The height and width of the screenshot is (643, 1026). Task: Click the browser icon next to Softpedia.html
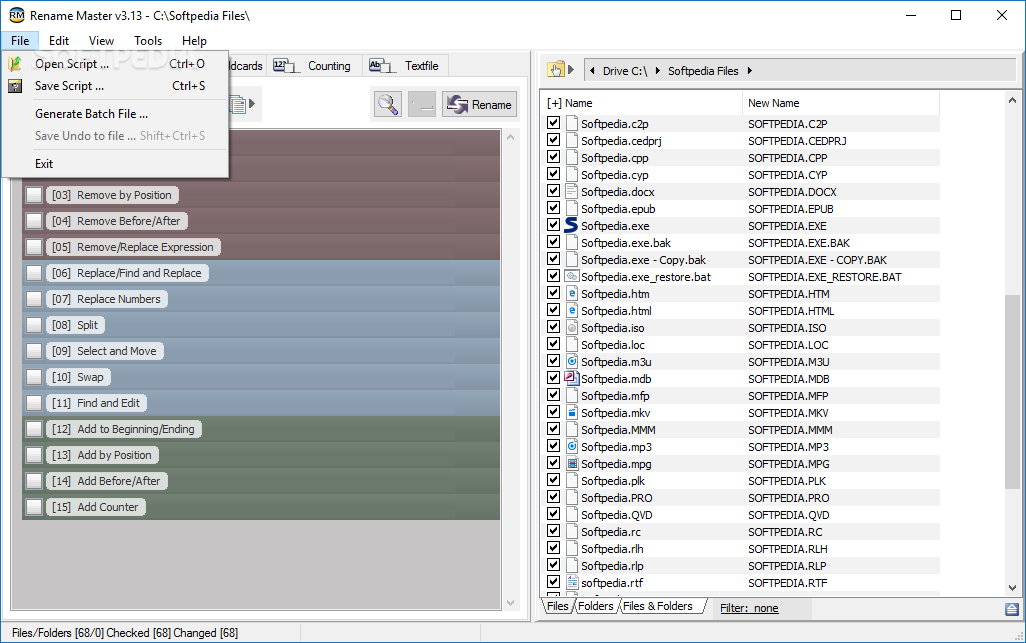[571, 311]
